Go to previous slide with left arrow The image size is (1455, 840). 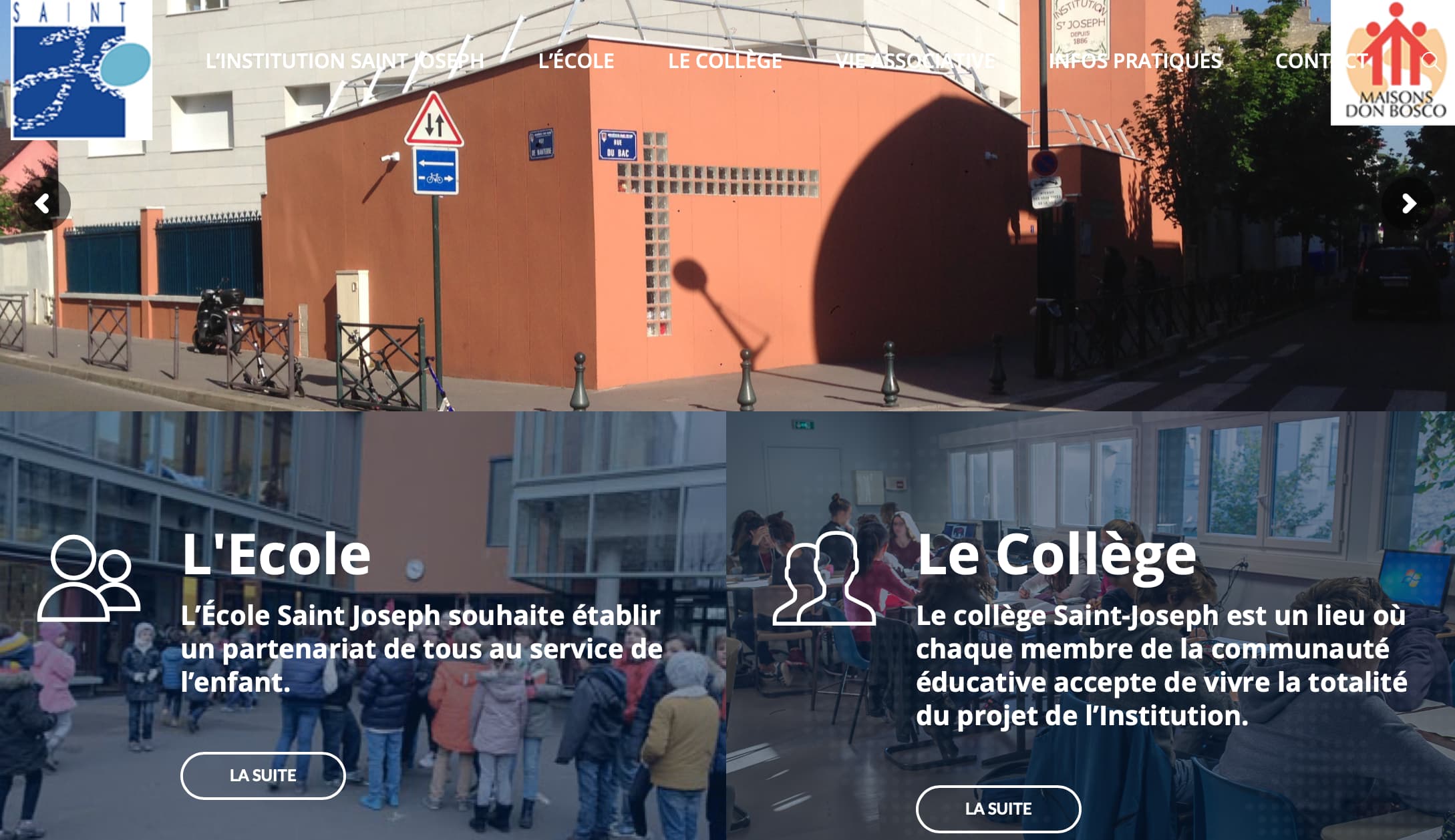coord(43,204)
